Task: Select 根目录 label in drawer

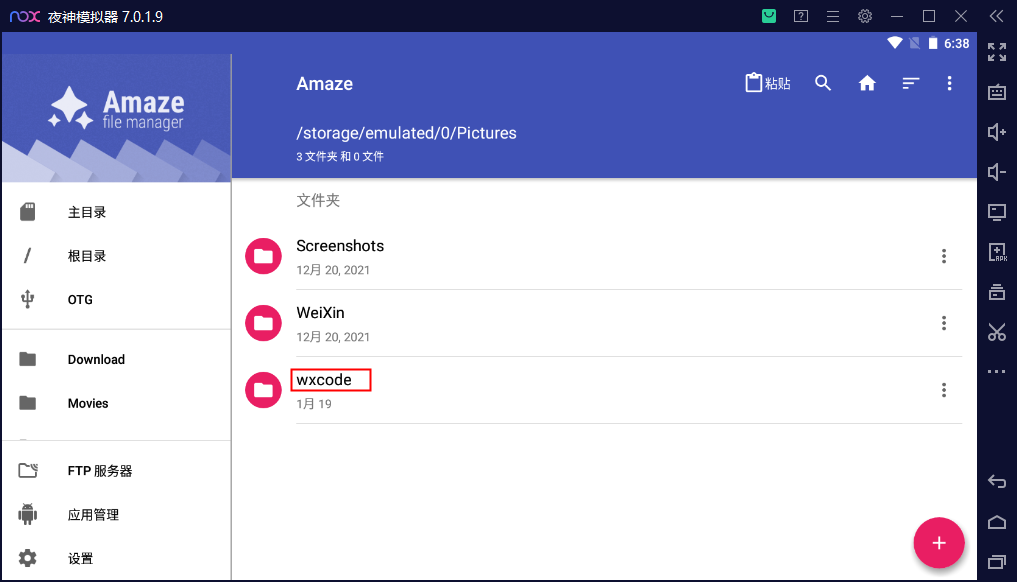Action: point(87,256)
